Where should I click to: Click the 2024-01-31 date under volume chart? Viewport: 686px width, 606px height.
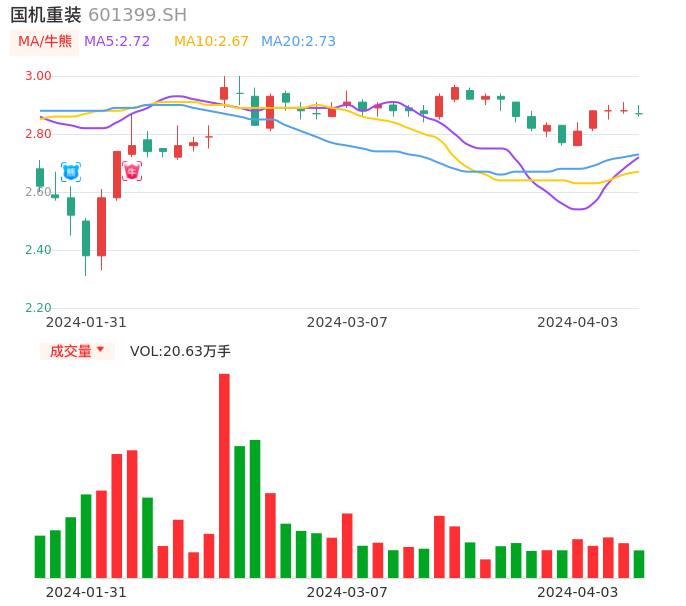click(x=86, y=591)
